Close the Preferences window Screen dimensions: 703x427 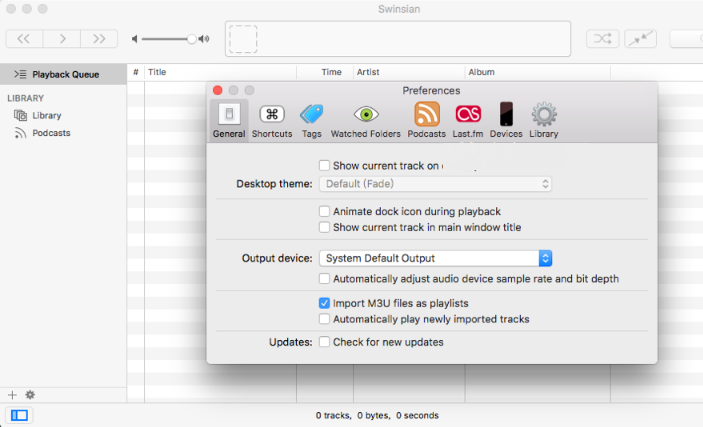pyautogui.click(x=218, y=91)
